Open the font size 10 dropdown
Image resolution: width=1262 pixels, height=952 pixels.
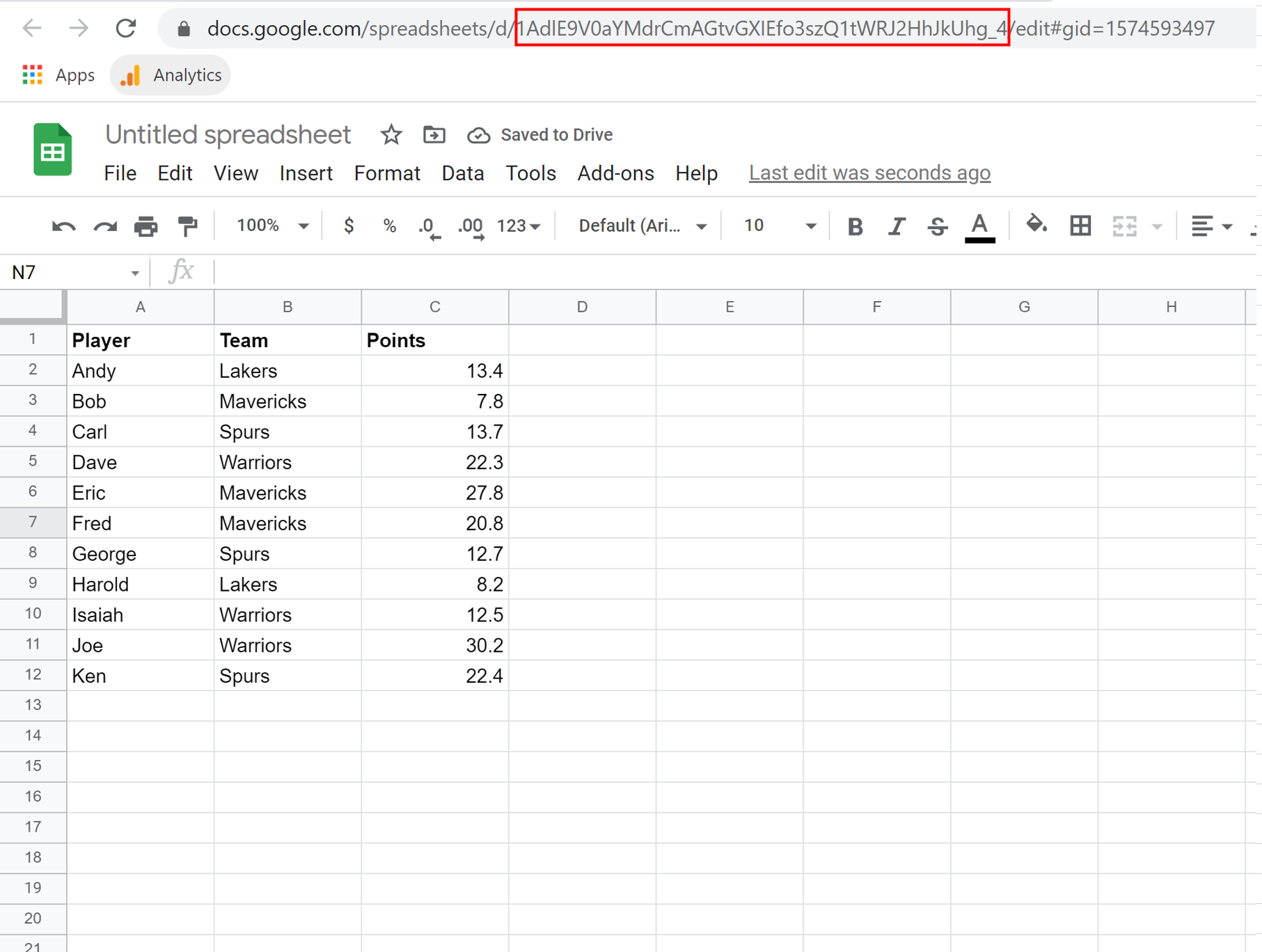point(778,225)
